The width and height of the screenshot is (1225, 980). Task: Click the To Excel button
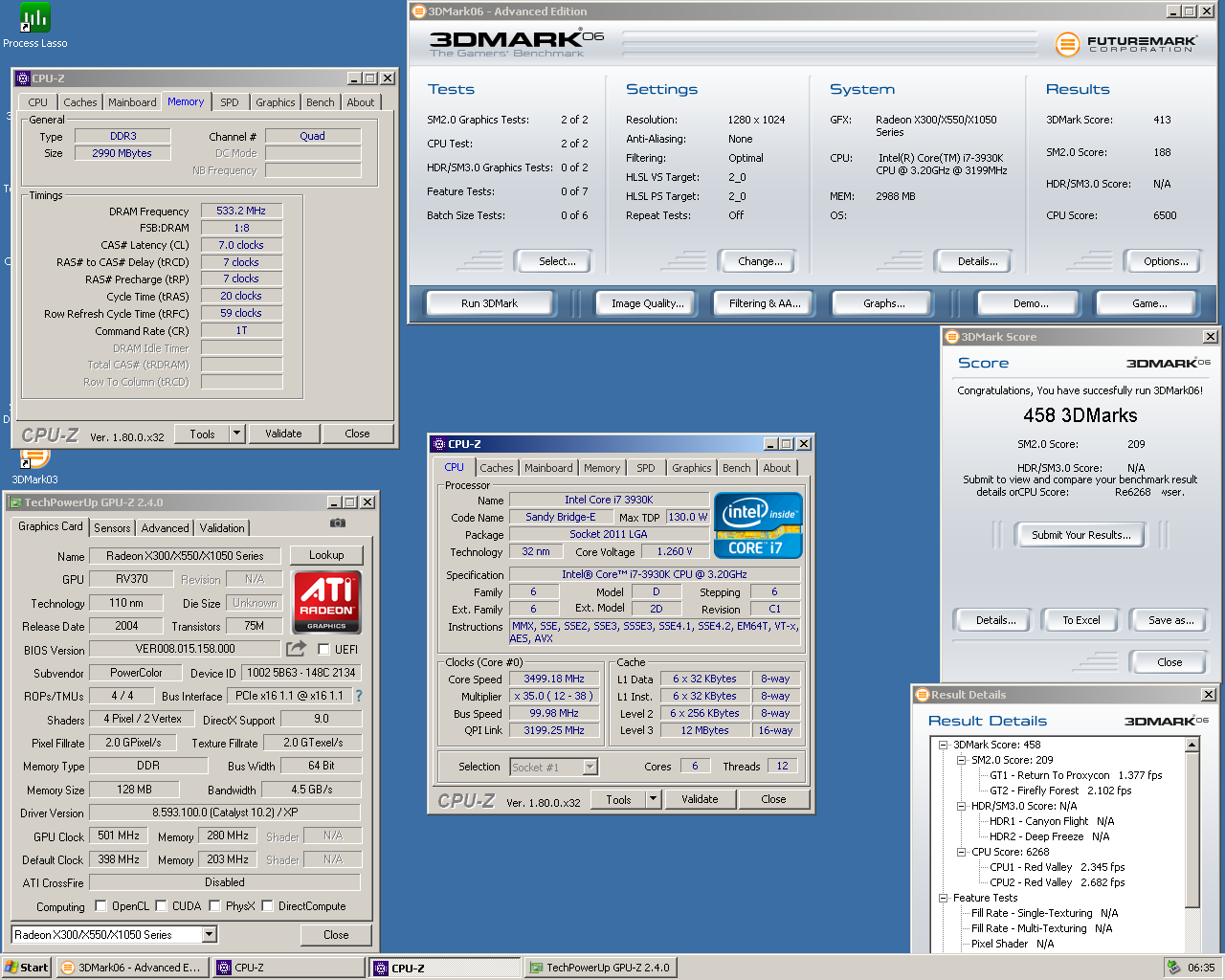coord(1081,620)
